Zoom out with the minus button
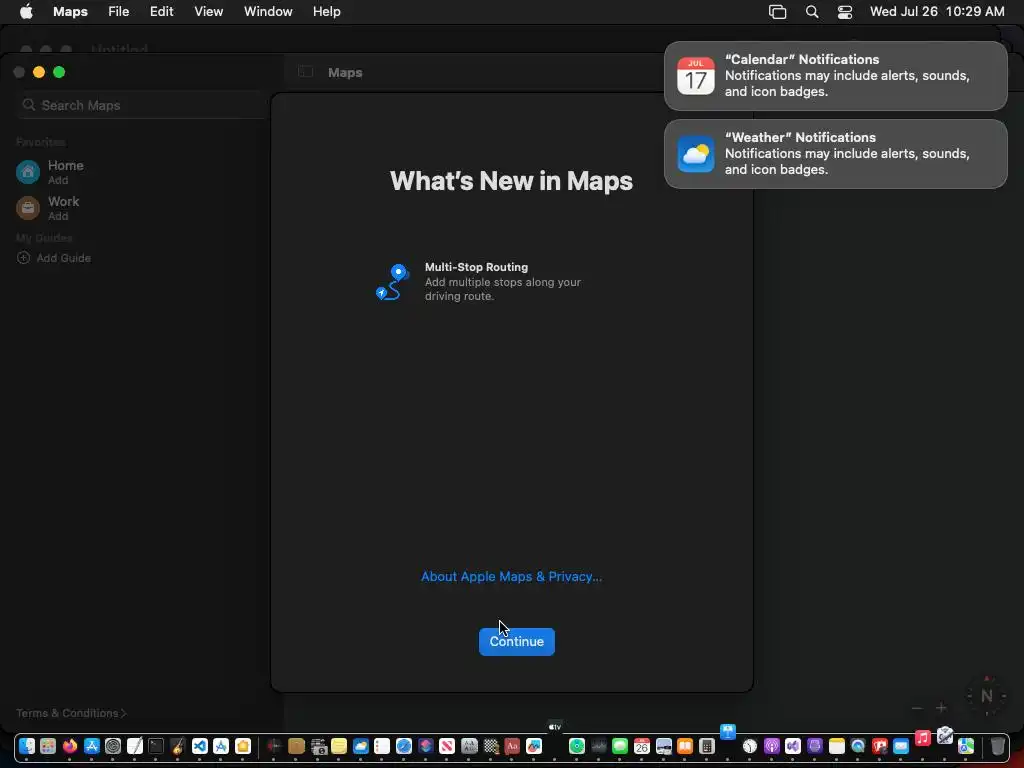This screenshot has width=1024, height=768. pos(917,708)
